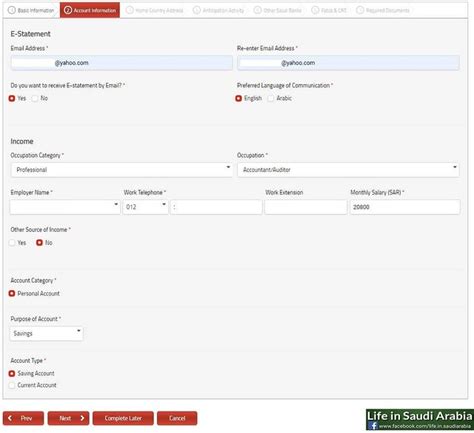Go to Home Country Address step
The width and height of the screenshot is (474, 433).
coord(155,10)
